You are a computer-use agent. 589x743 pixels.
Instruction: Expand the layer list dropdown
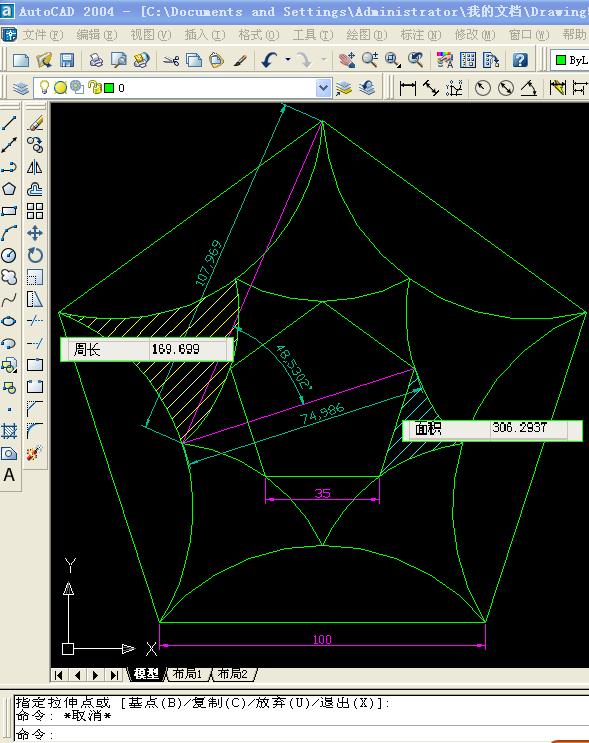click(323, 88)
